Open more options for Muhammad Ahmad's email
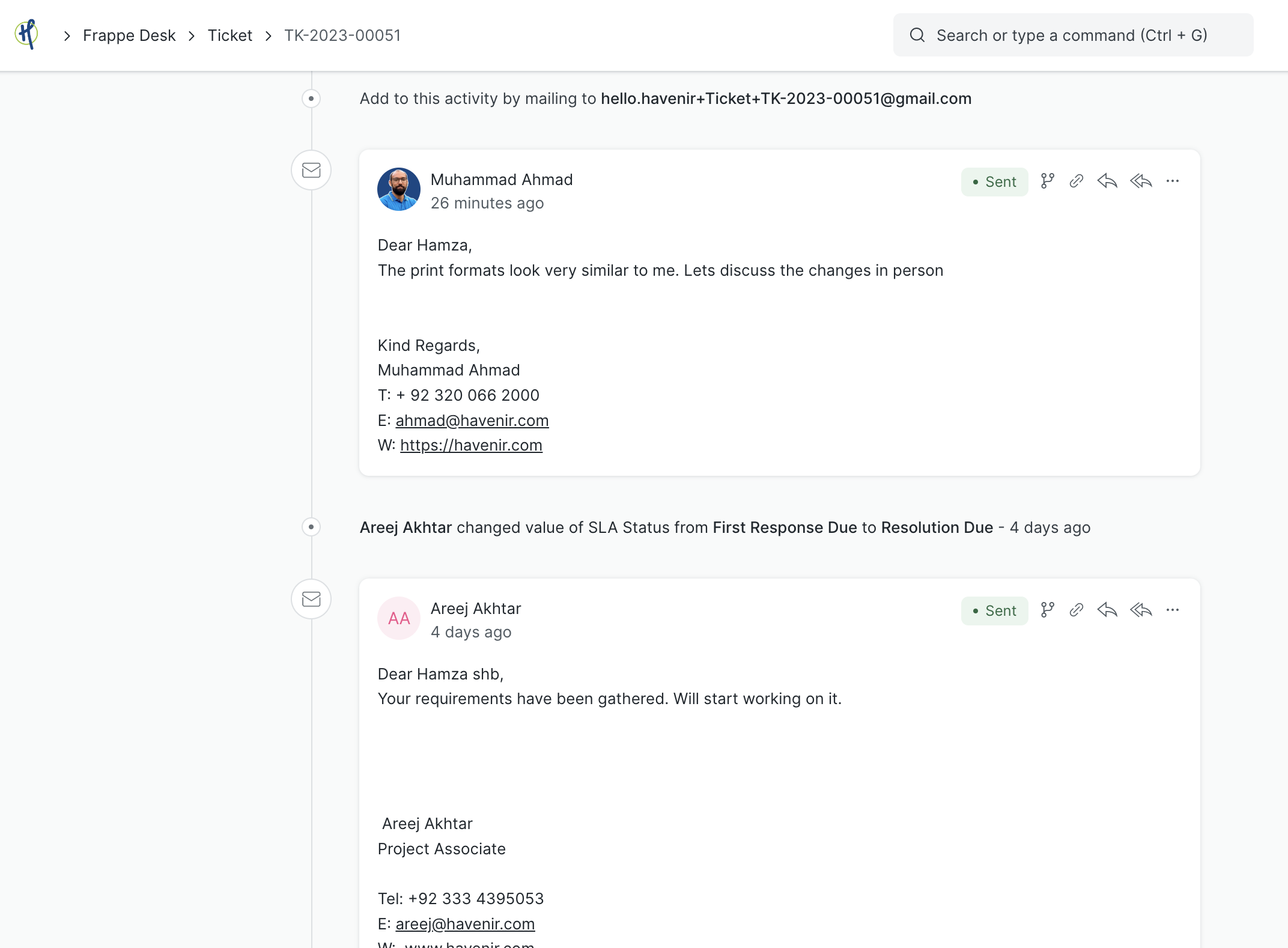This screenshot has height=948, width=1288. point(1173,181)
